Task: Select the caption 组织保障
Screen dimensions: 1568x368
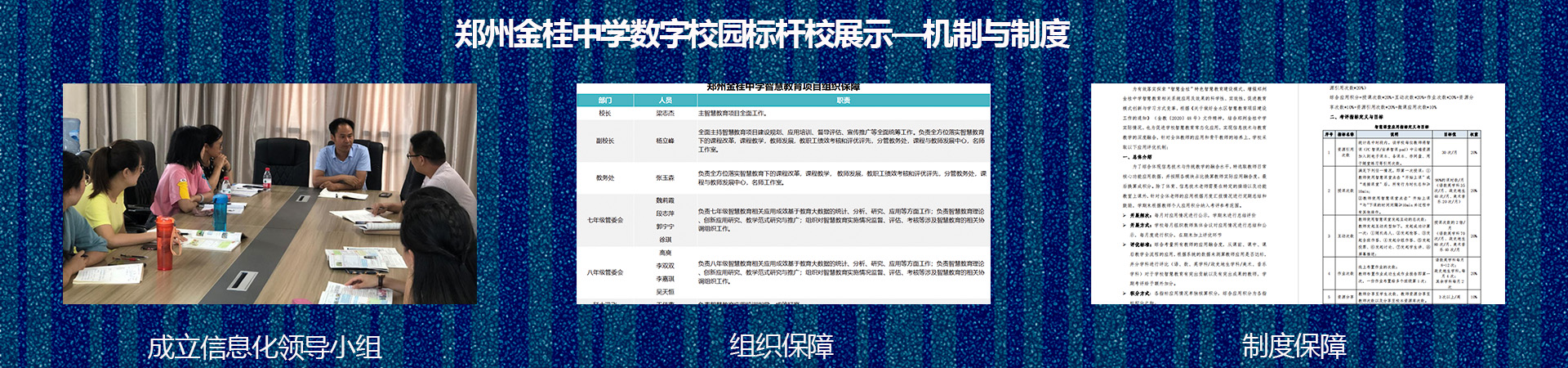Action: click(781, 345)
